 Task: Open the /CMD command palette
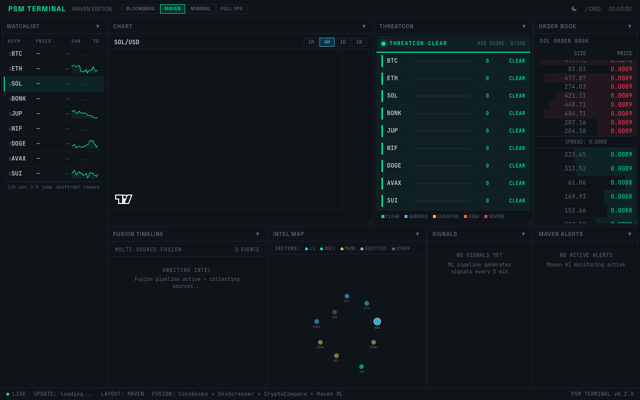[592, 9]
